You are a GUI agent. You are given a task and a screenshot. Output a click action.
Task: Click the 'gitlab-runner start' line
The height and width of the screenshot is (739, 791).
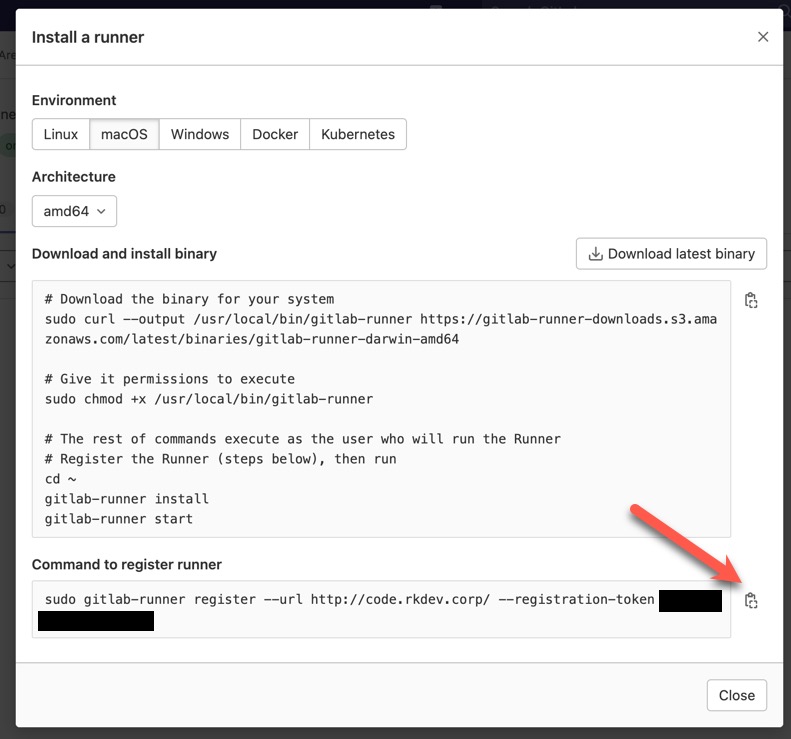click(119, 519)
